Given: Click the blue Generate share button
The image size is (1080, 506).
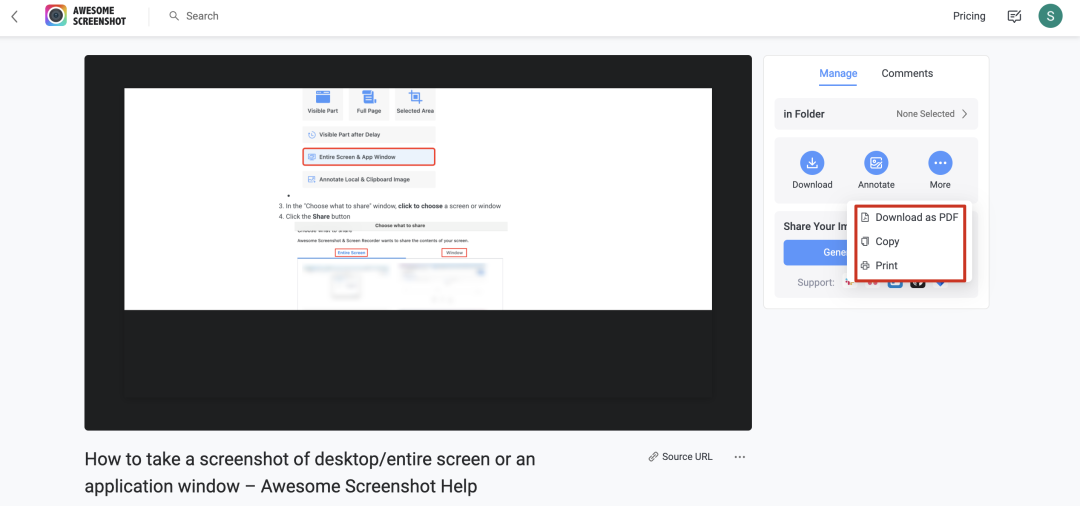Looking at the screenshot, I should coord(816,253).
